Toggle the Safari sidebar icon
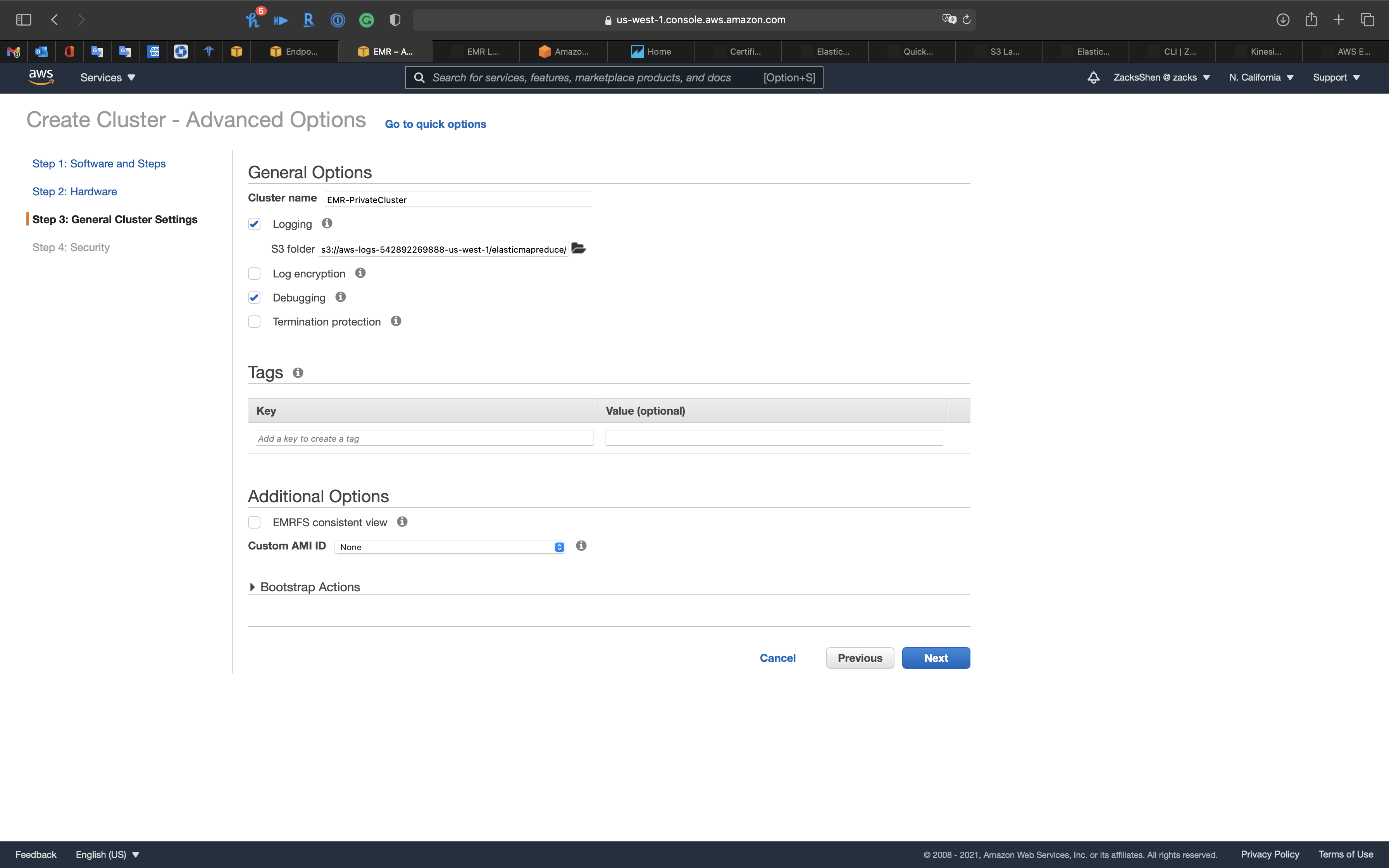 pos(24,19)
